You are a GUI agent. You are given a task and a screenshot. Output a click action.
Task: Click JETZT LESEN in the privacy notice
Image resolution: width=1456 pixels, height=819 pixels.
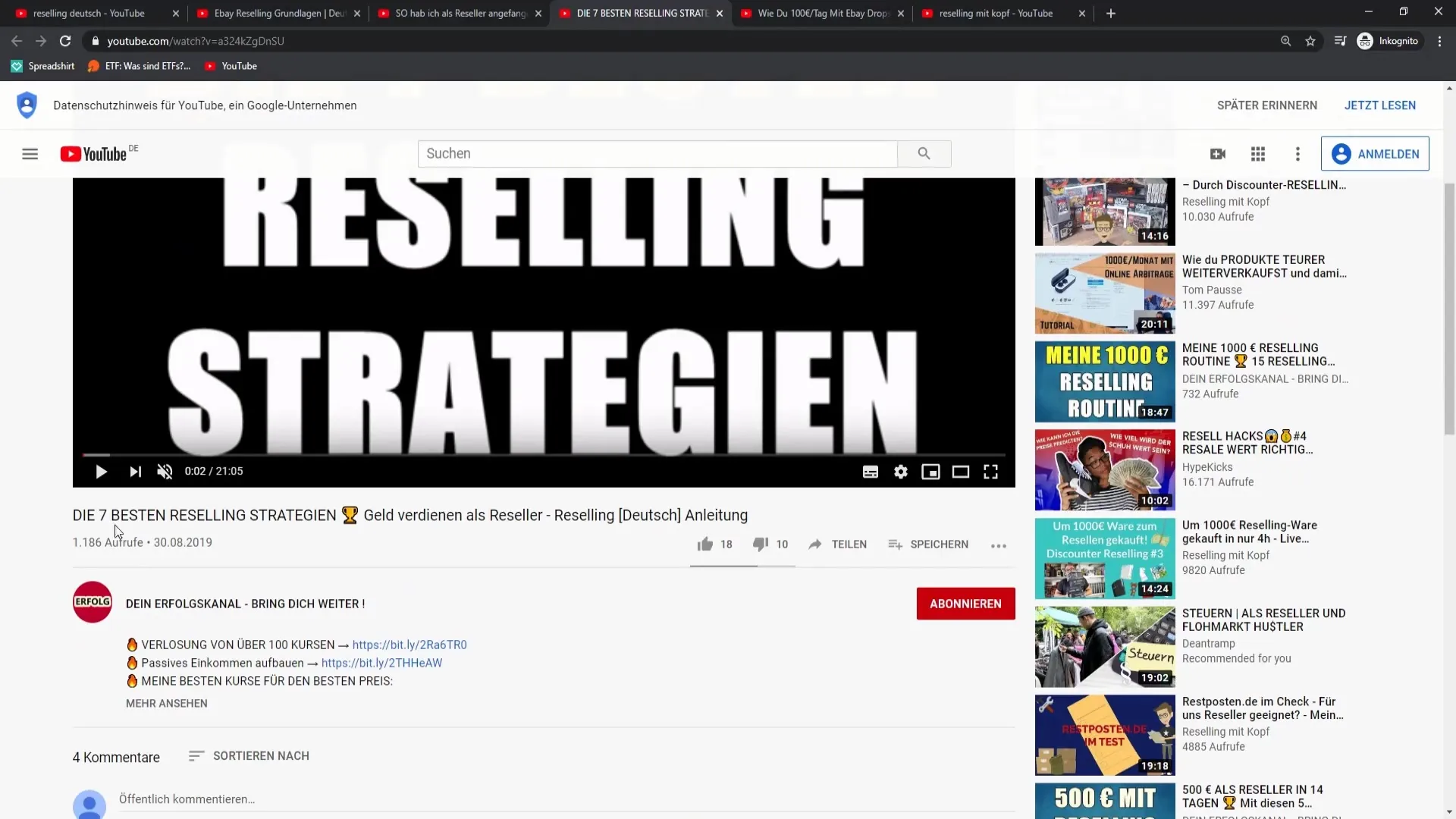(x=1380, y=105)
